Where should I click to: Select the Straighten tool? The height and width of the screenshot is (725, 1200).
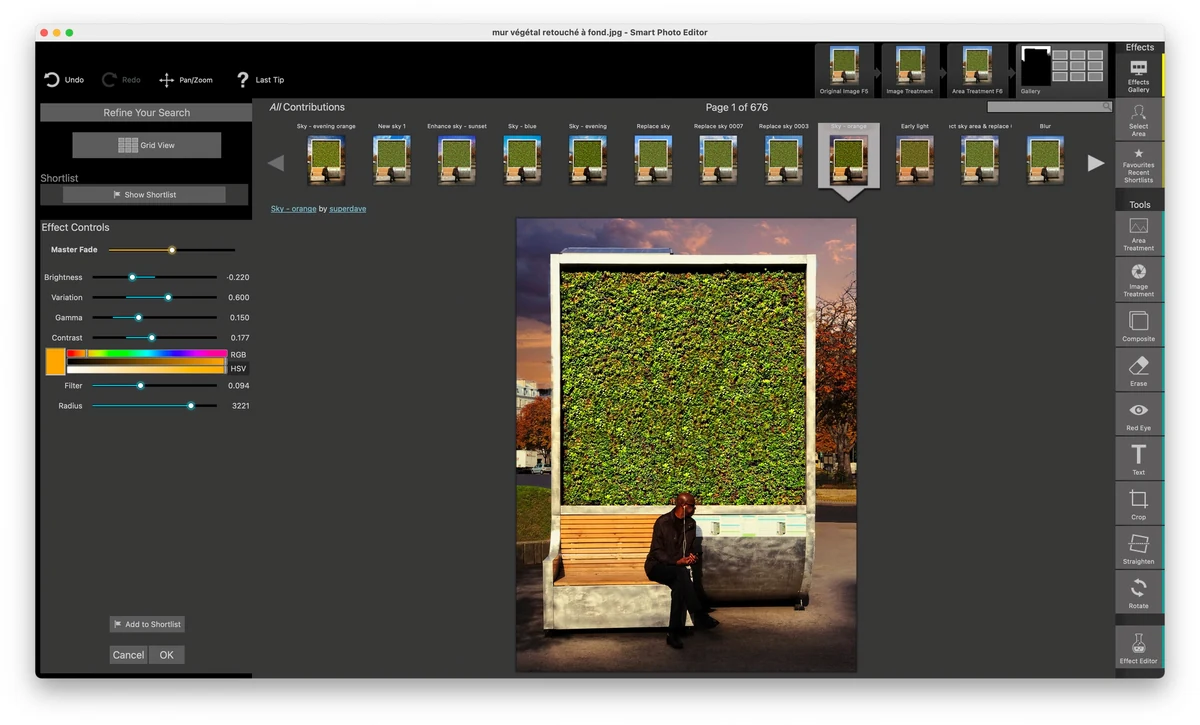[x=1138, y=547]
